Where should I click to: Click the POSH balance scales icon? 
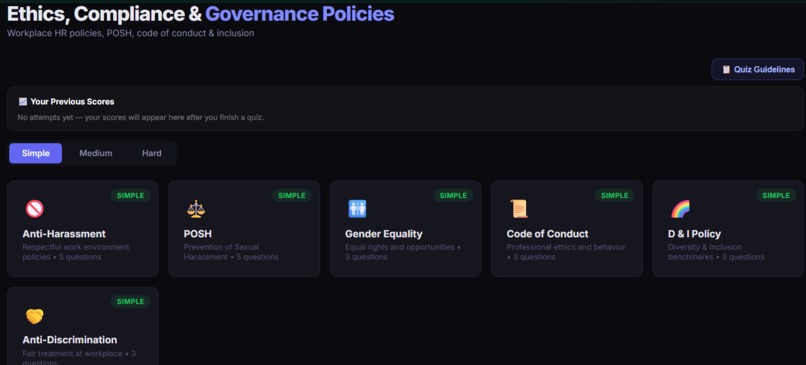(196, 209)
